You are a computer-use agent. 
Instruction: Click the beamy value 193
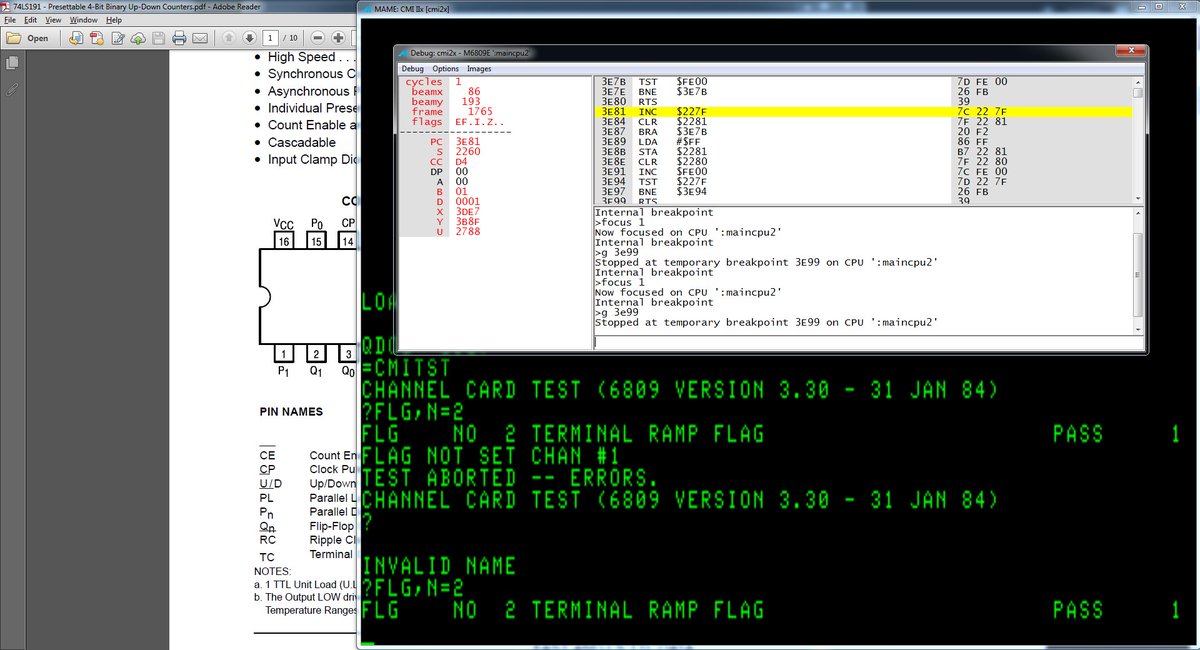(471, 102)
